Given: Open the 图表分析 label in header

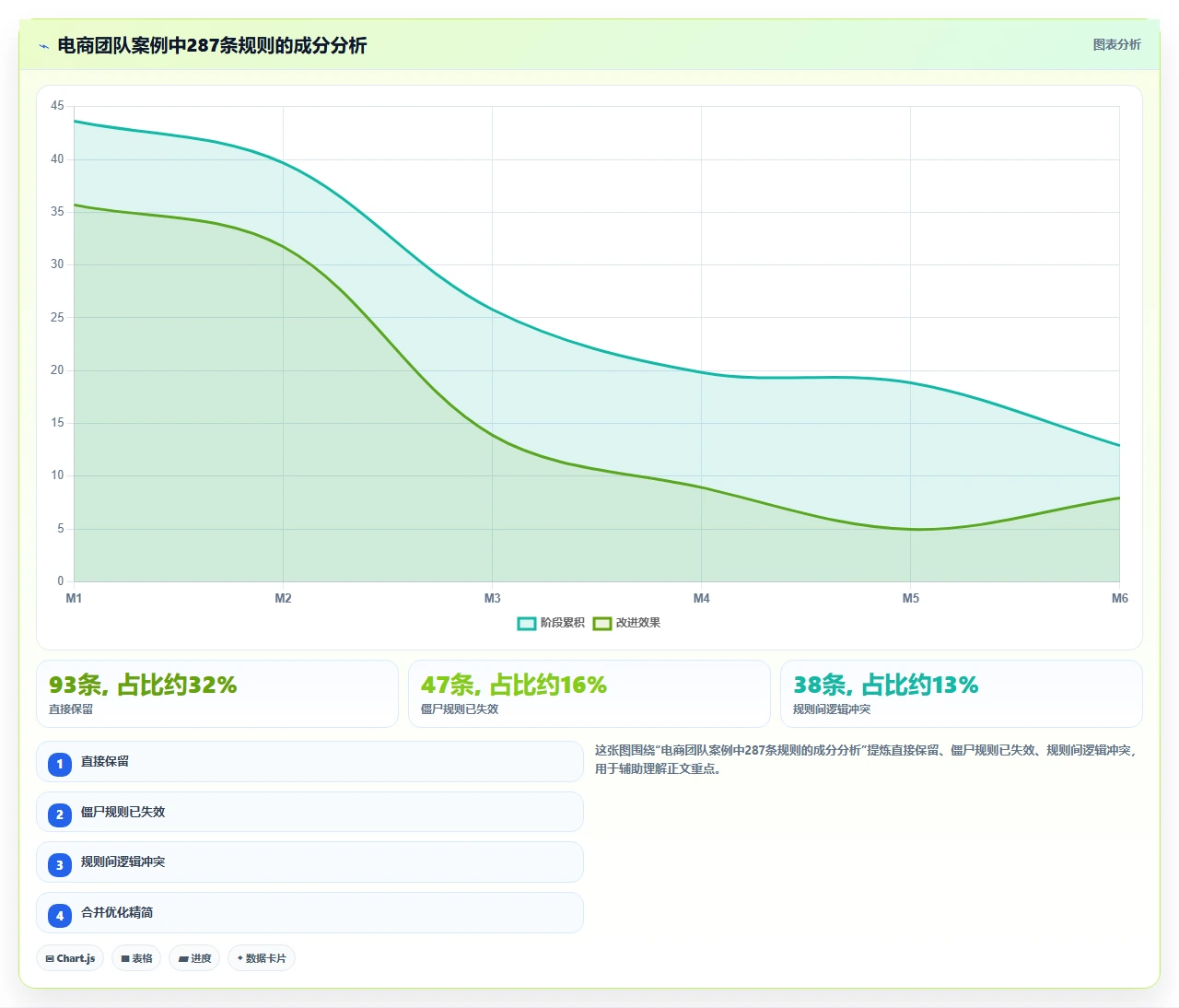Looking at the screenshot, I should 1116,44.
